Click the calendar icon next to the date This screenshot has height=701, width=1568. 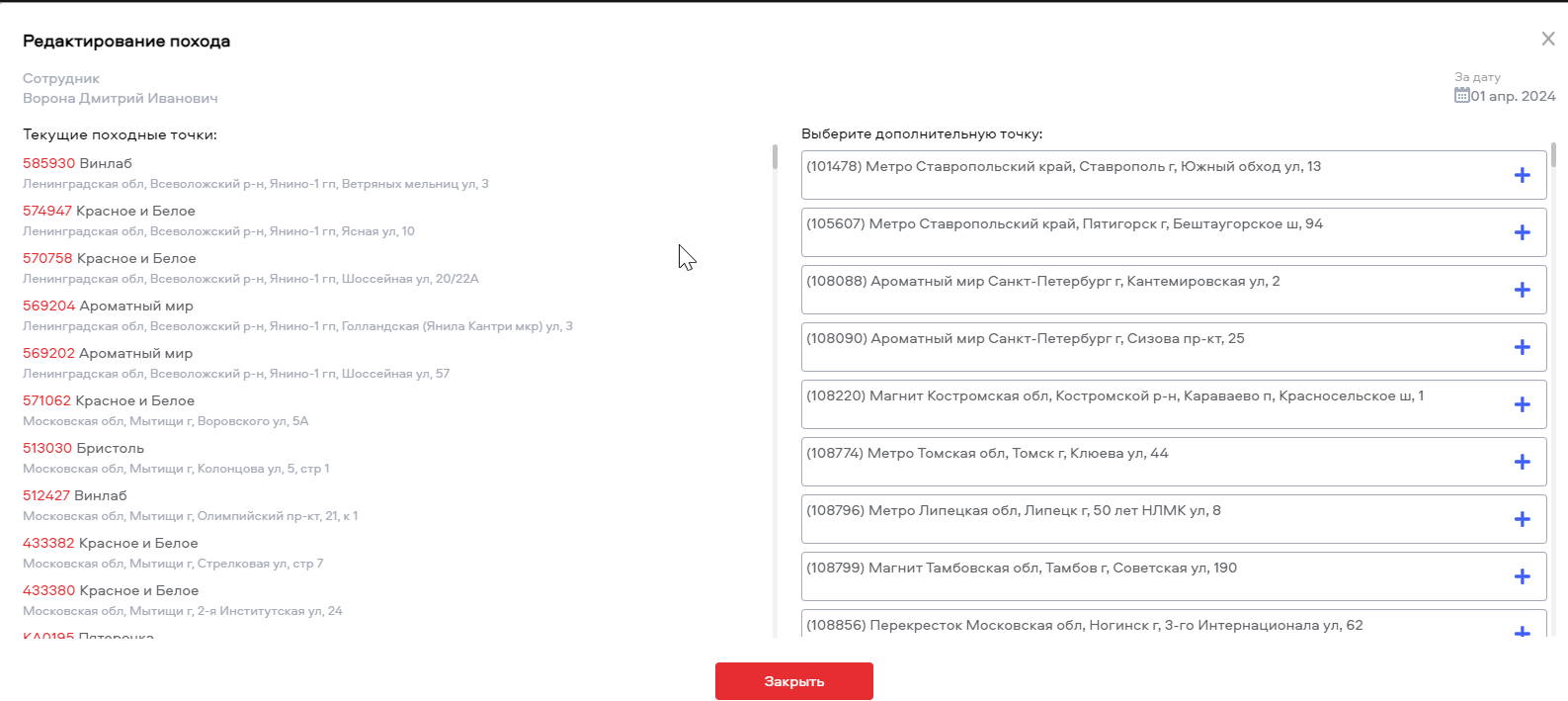(1461, 96)
